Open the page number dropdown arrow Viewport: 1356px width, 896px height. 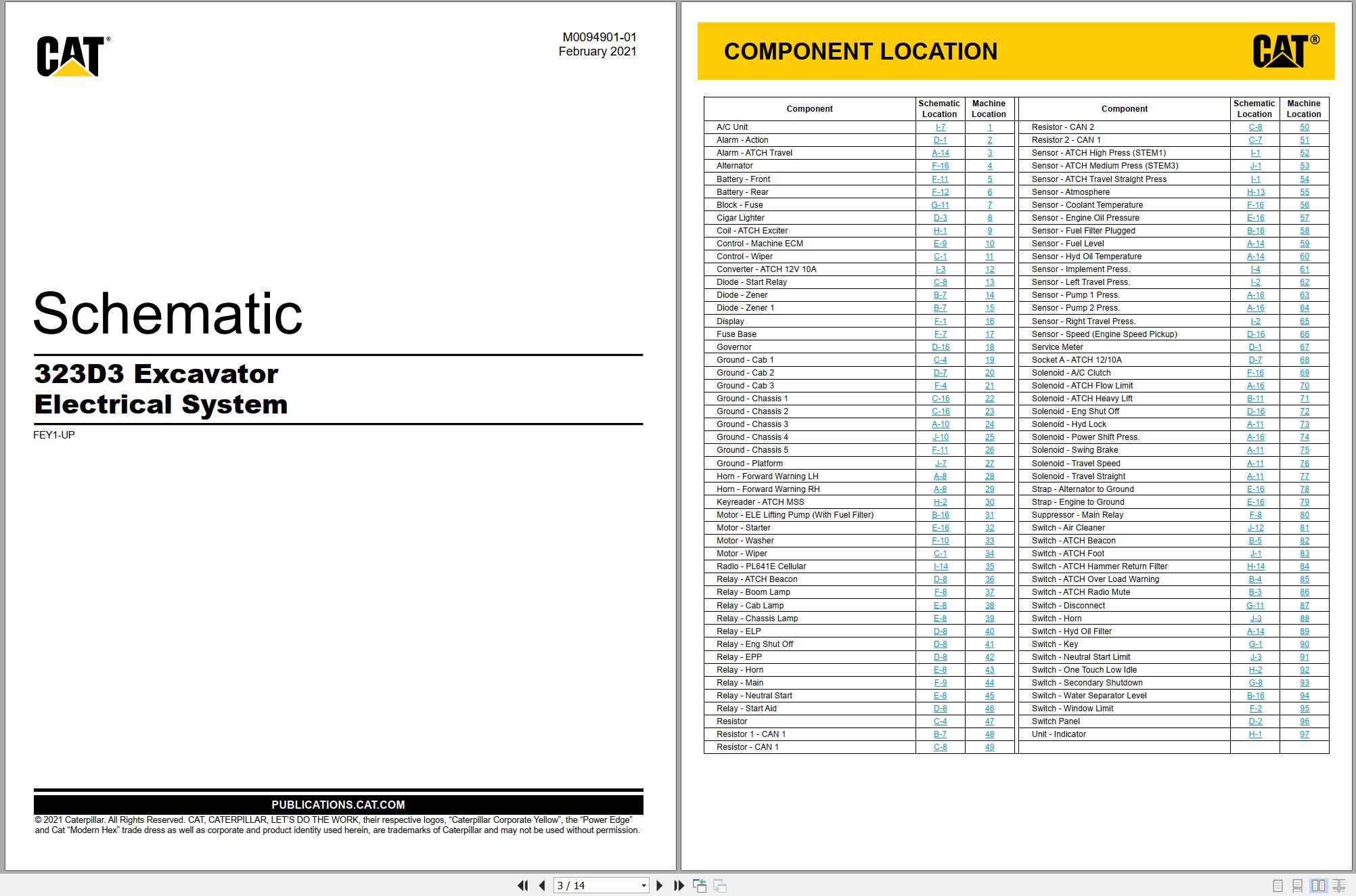(643, 885)
